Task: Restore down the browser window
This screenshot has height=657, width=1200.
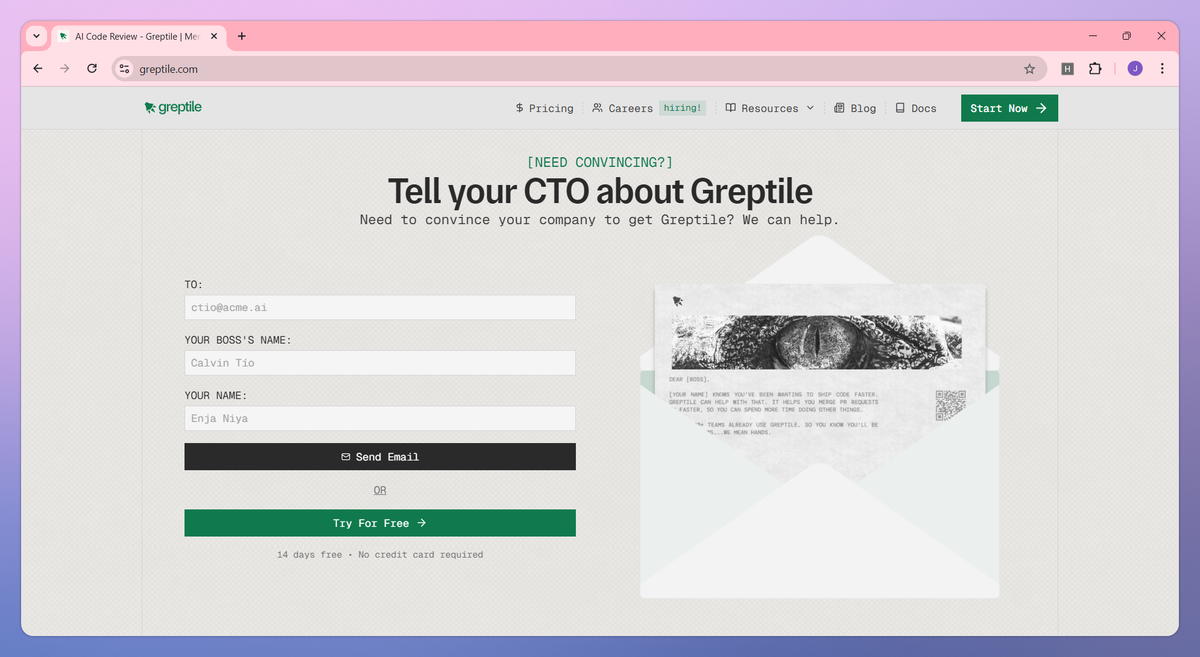Action: point(1126,36)
